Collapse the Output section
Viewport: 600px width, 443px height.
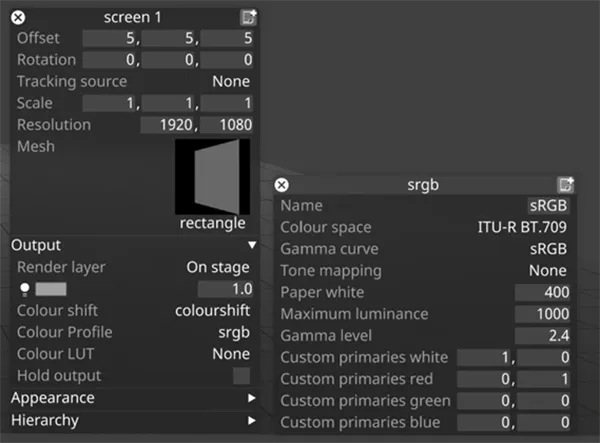[252, 245]
